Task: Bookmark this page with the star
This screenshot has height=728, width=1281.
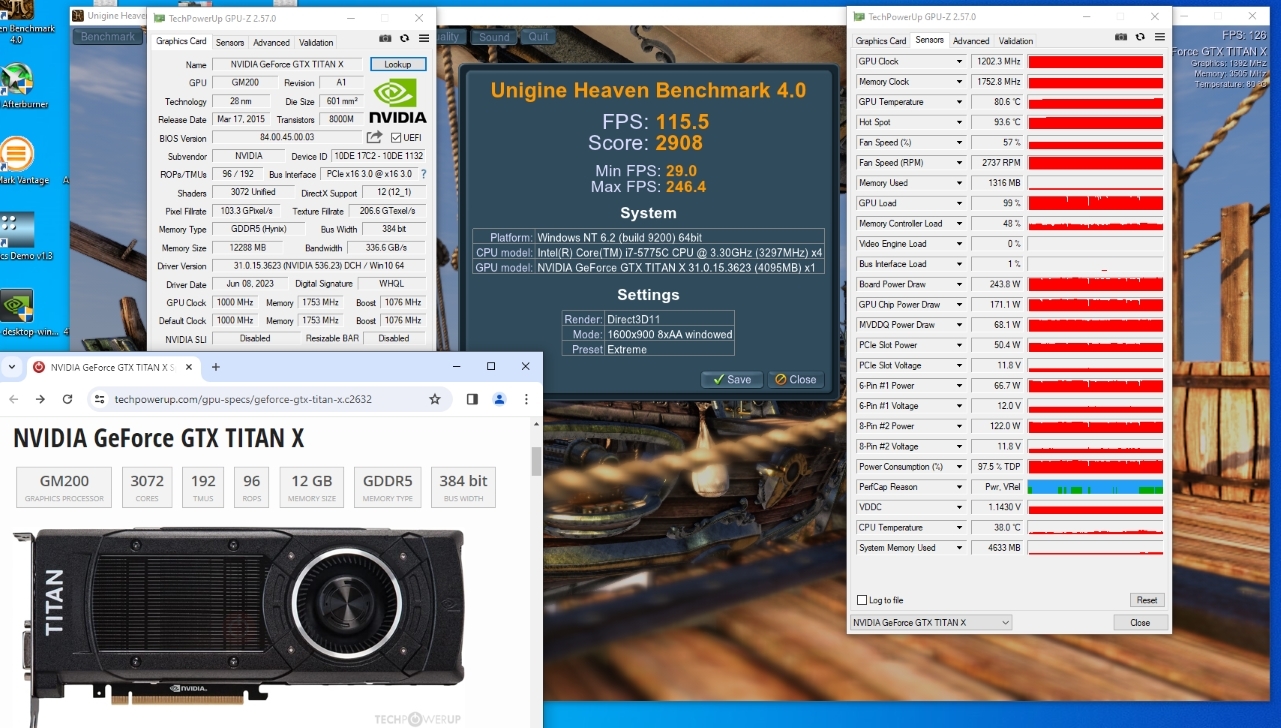Action: [435, 399]
